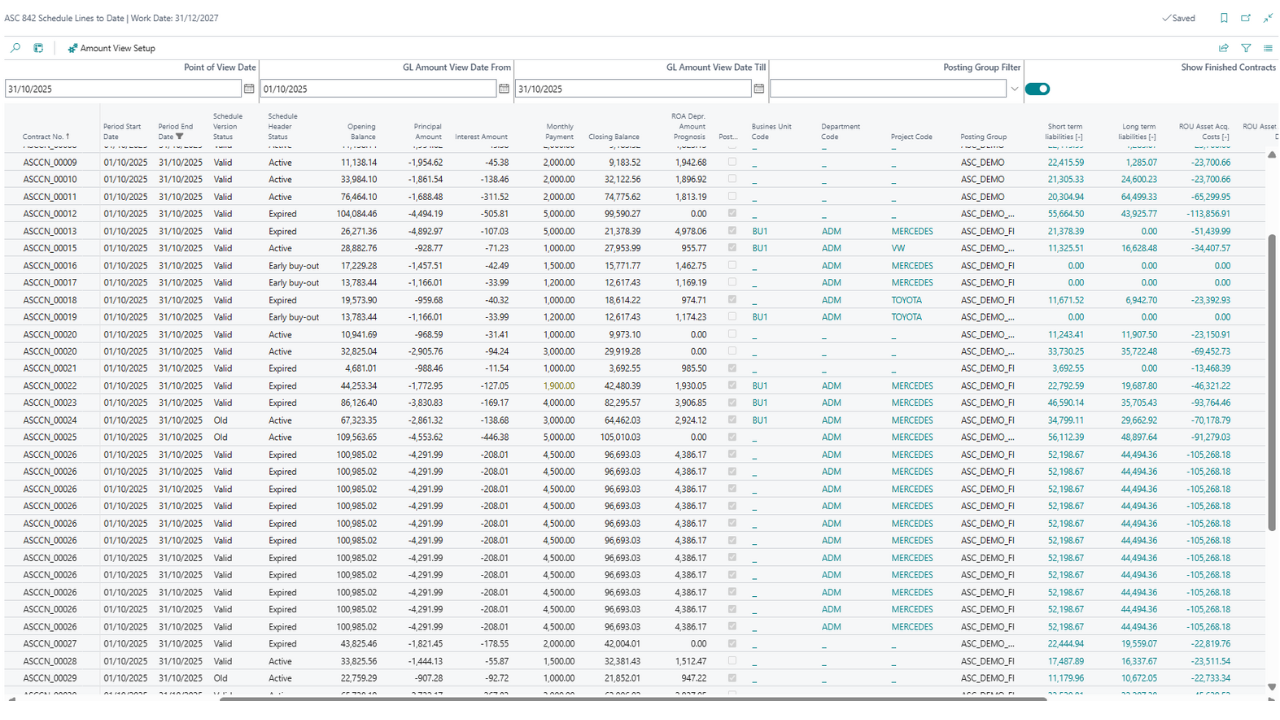Sort by Contract No. column header
This screenshot has height=720, width=1280.
click(x=46, y=136)
